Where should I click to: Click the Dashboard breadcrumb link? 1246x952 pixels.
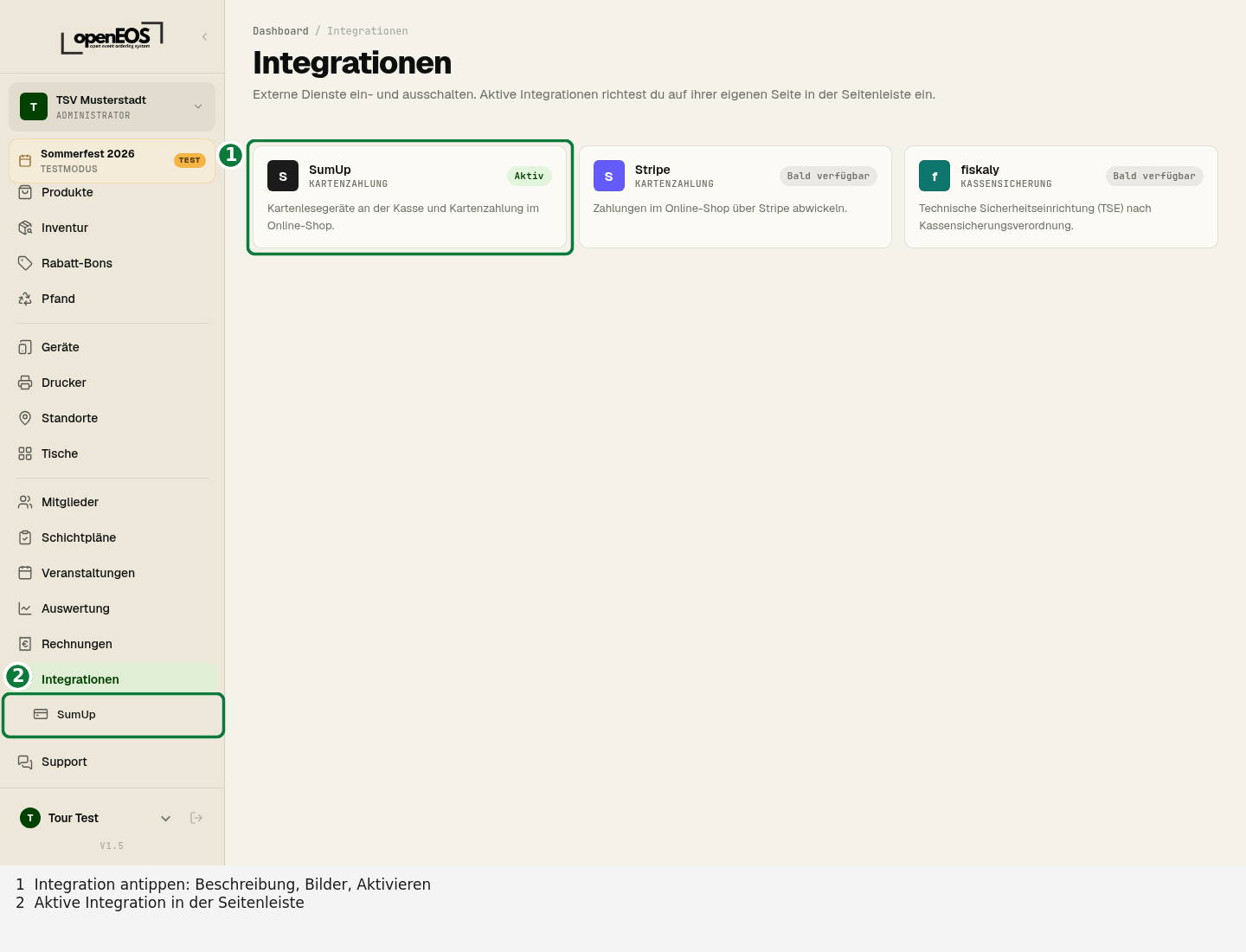pyautogui.click(x=280, y=31)
